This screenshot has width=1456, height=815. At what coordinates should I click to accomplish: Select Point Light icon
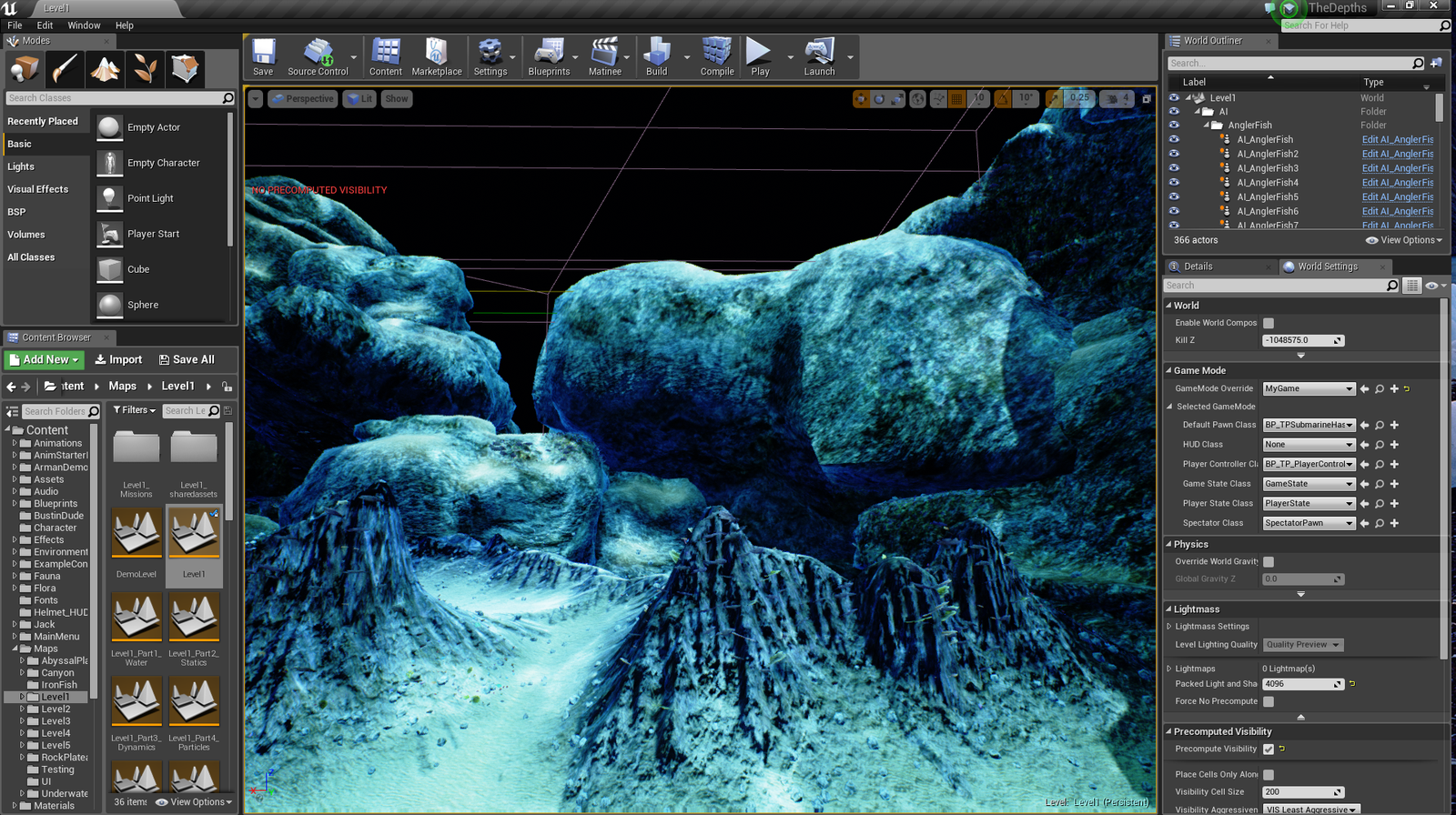tap(109, 198)
